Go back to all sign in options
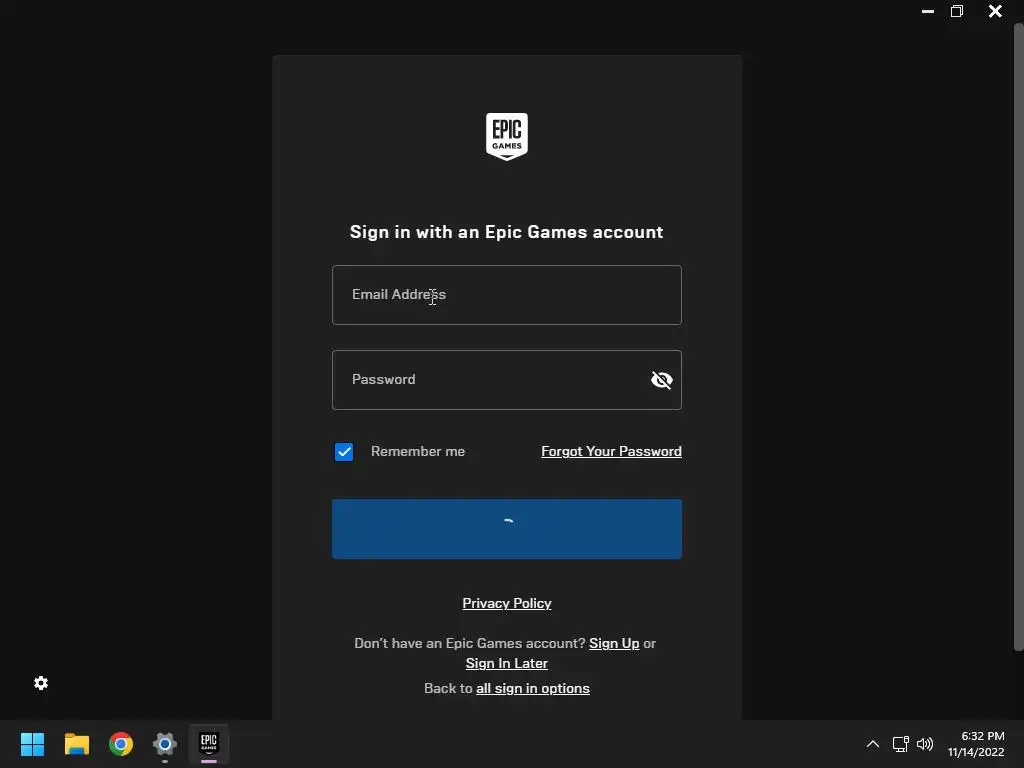 (533, 688)
